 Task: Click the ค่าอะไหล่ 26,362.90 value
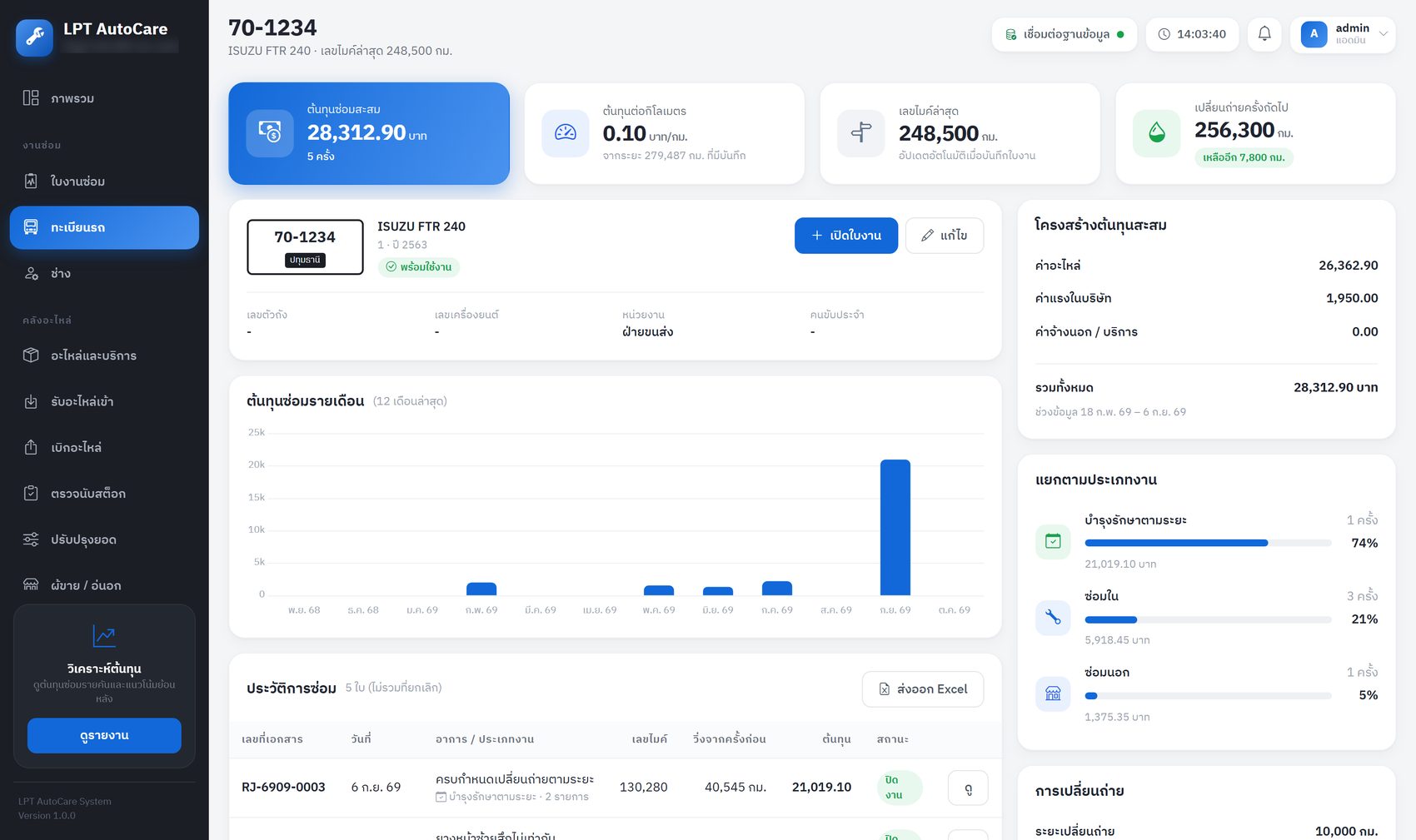tap(1348, 266)
